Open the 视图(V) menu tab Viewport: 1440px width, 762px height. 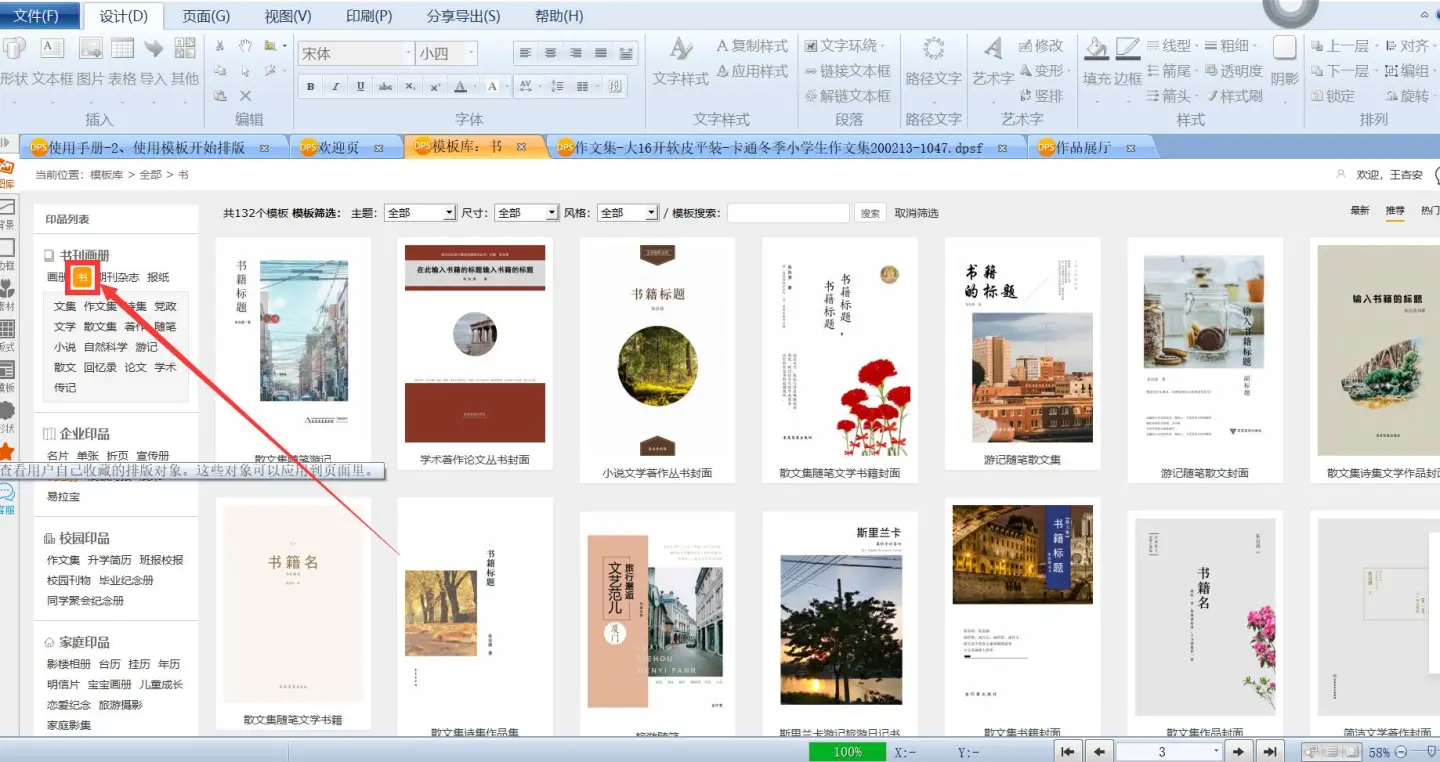[x=288, y=16]
